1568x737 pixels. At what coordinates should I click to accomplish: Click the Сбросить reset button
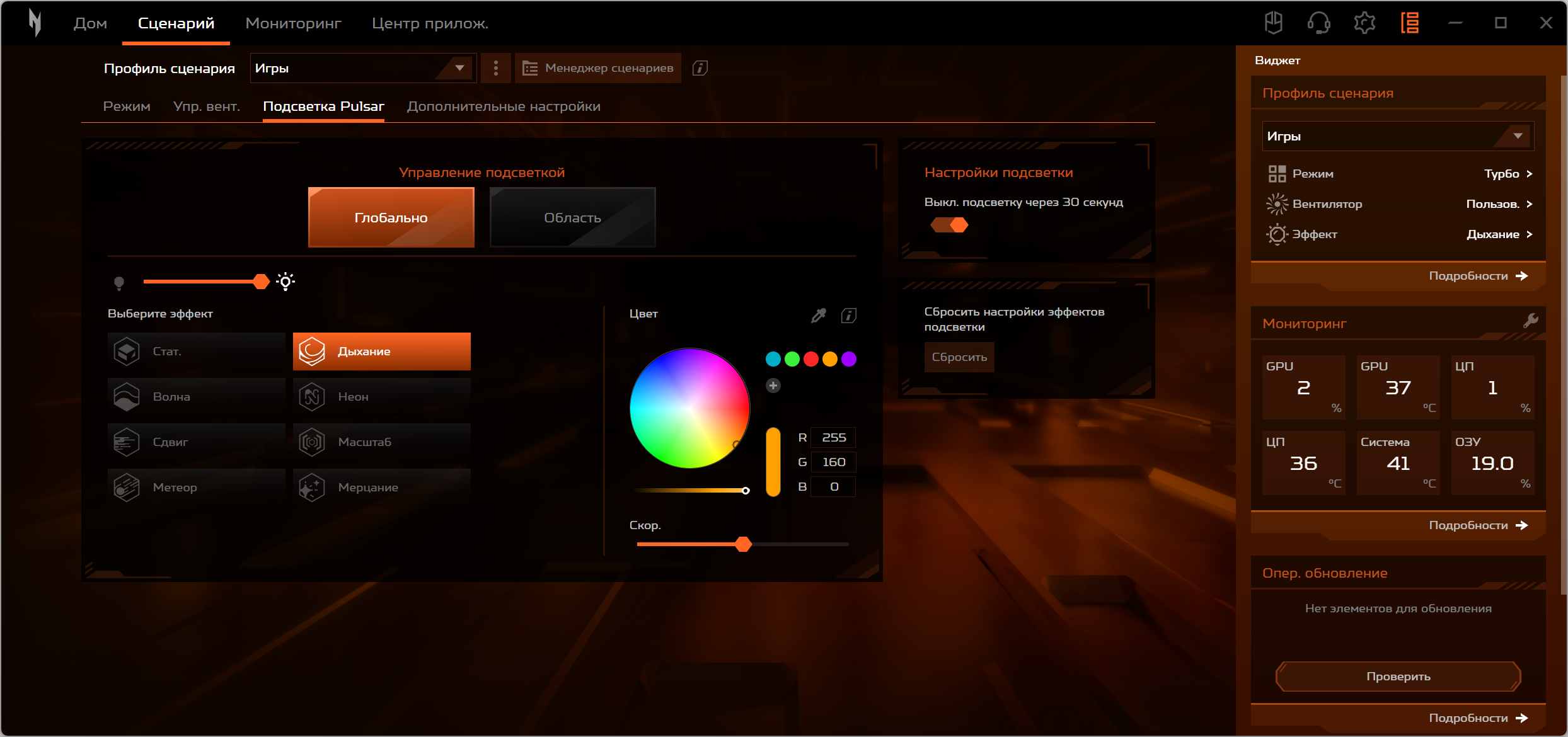[959, 357]
